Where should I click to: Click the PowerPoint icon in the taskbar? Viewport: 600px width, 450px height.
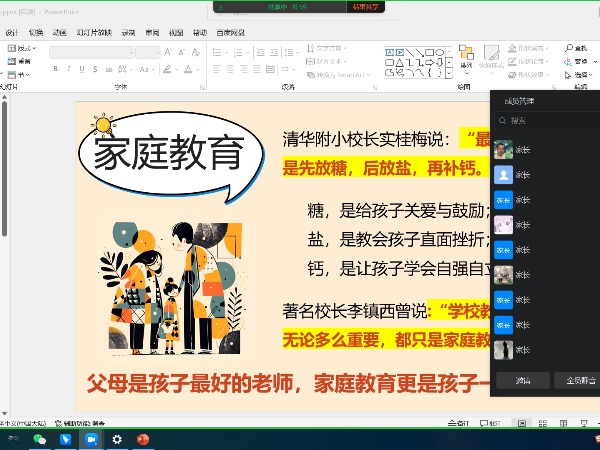pos(143,439)
